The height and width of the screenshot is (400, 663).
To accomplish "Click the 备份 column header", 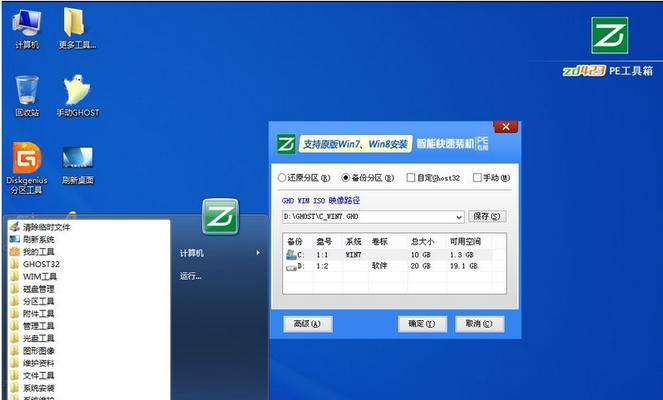I will tap(295, 242).
